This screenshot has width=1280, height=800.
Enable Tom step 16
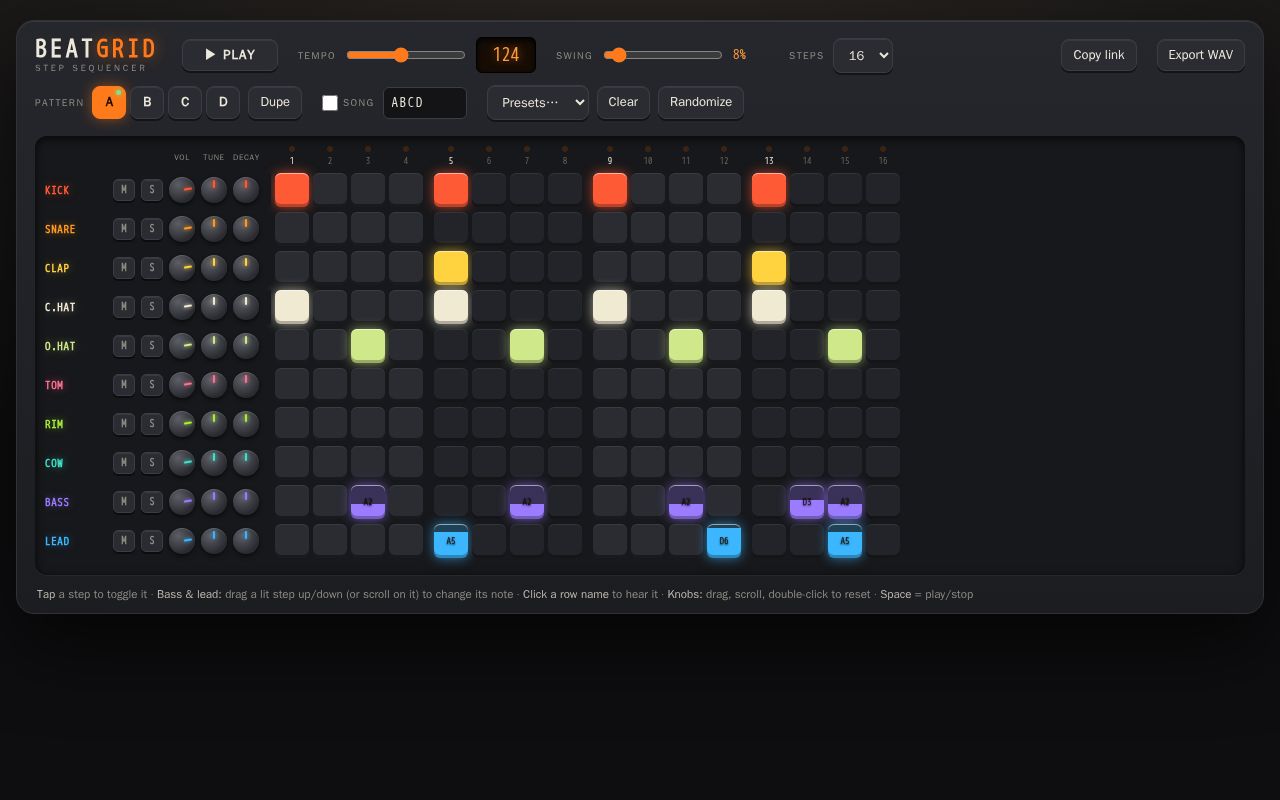[x=883, y=384]
